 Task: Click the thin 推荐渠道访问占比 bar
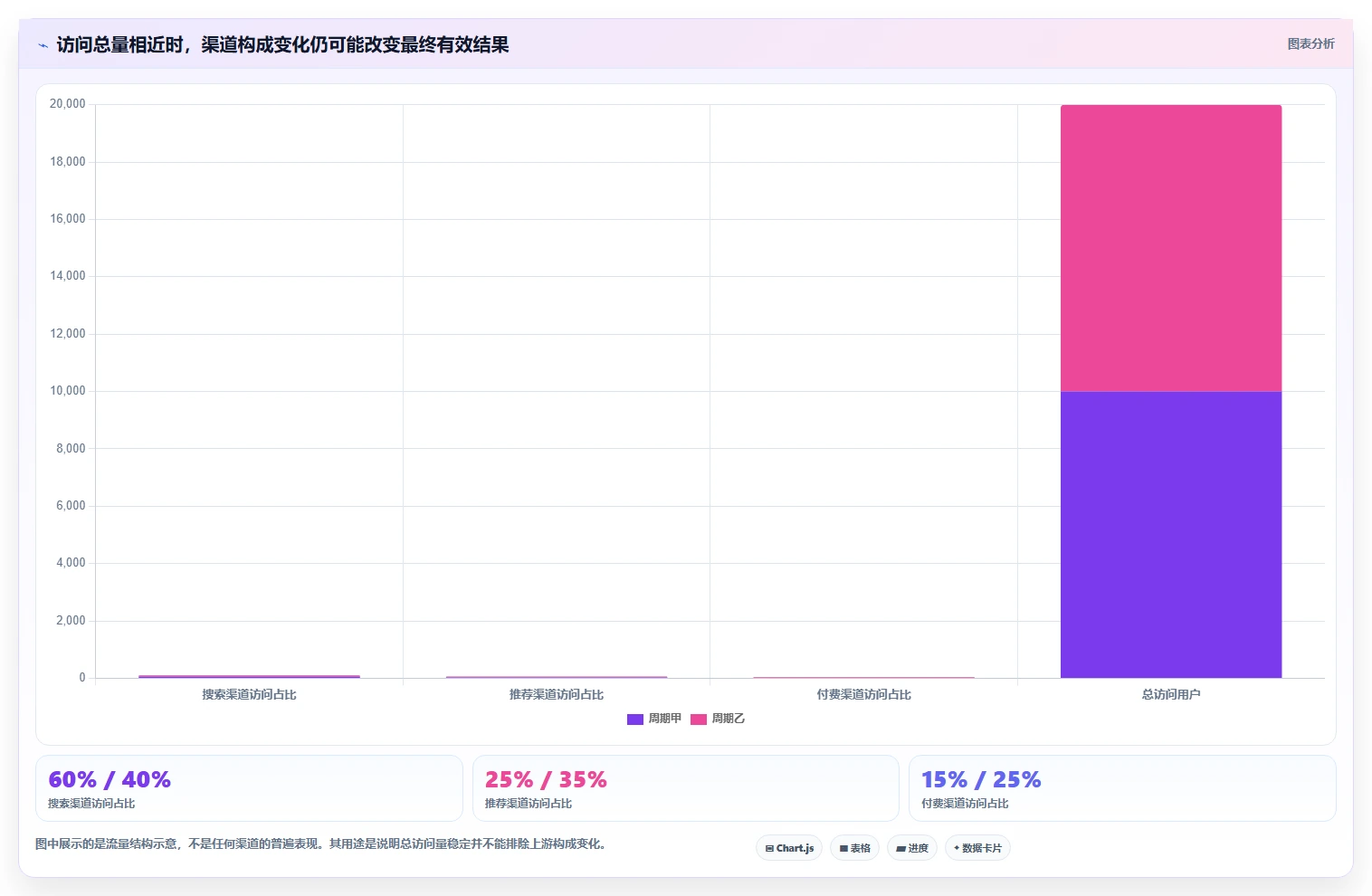557,677
